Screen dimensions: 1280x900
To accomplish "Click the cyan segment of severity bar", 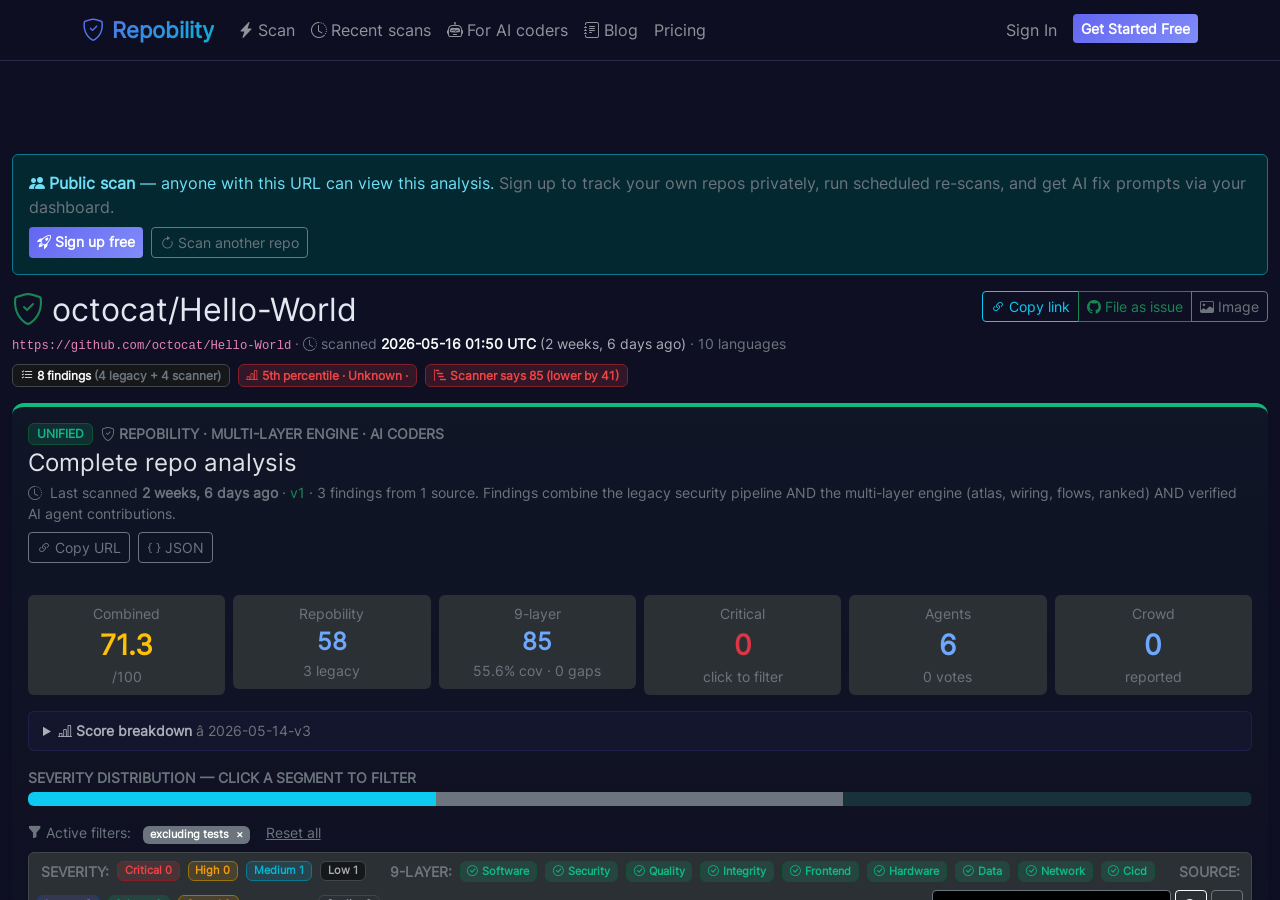I will [232, 799].
